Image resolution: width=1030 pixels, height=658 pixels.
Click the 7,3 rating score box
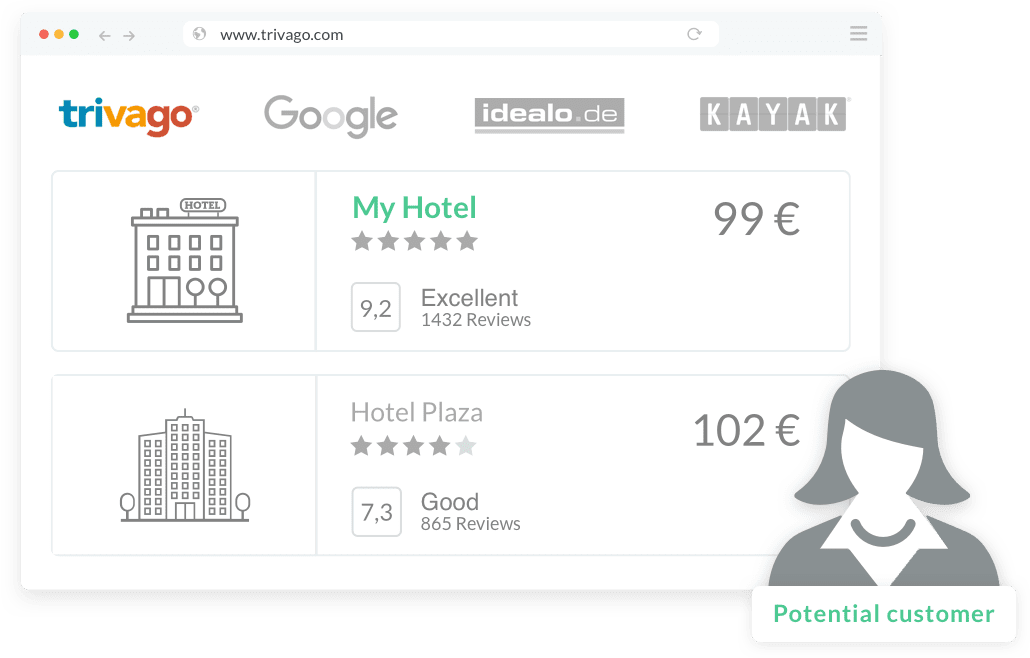click(x=376, y=512)
